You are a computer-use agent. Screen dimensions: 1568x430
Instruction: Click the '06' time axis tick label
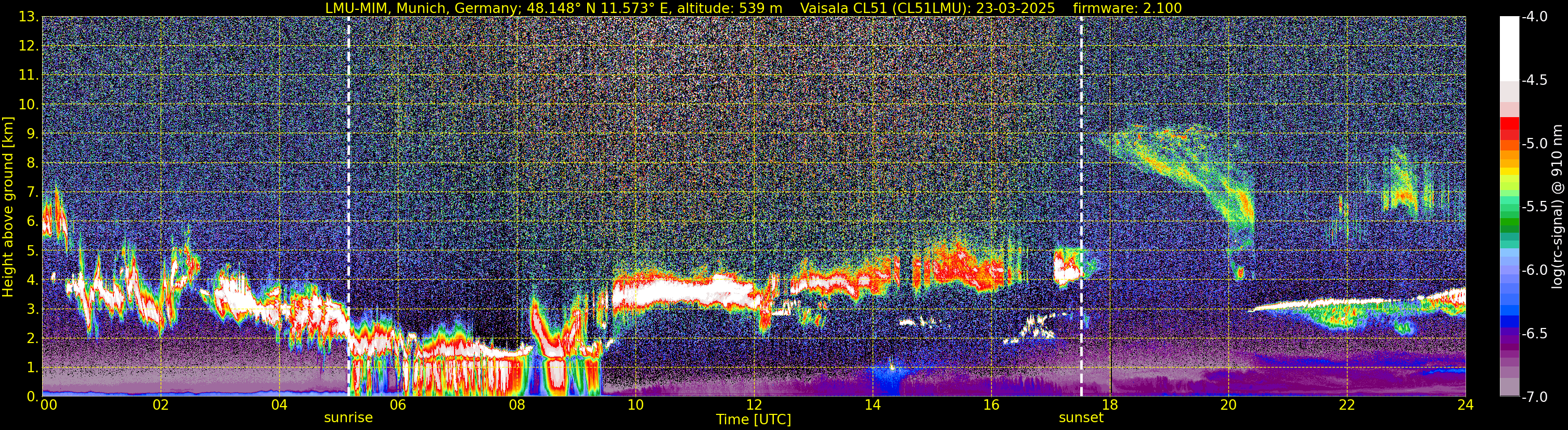pyautogui.click(x=397, y=406)
